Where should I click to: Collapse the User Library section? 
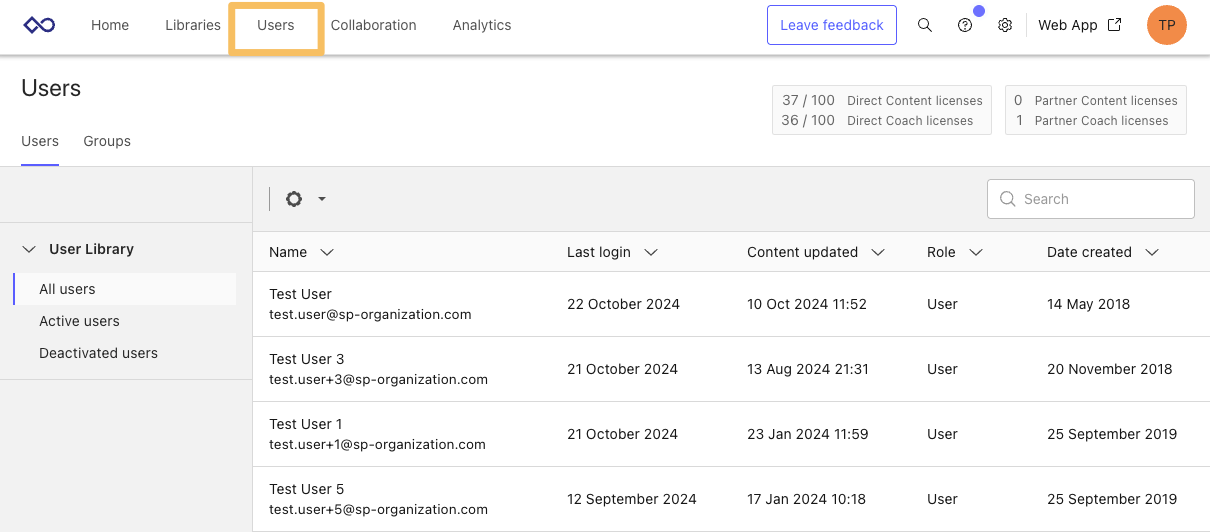tap(28, 249)
